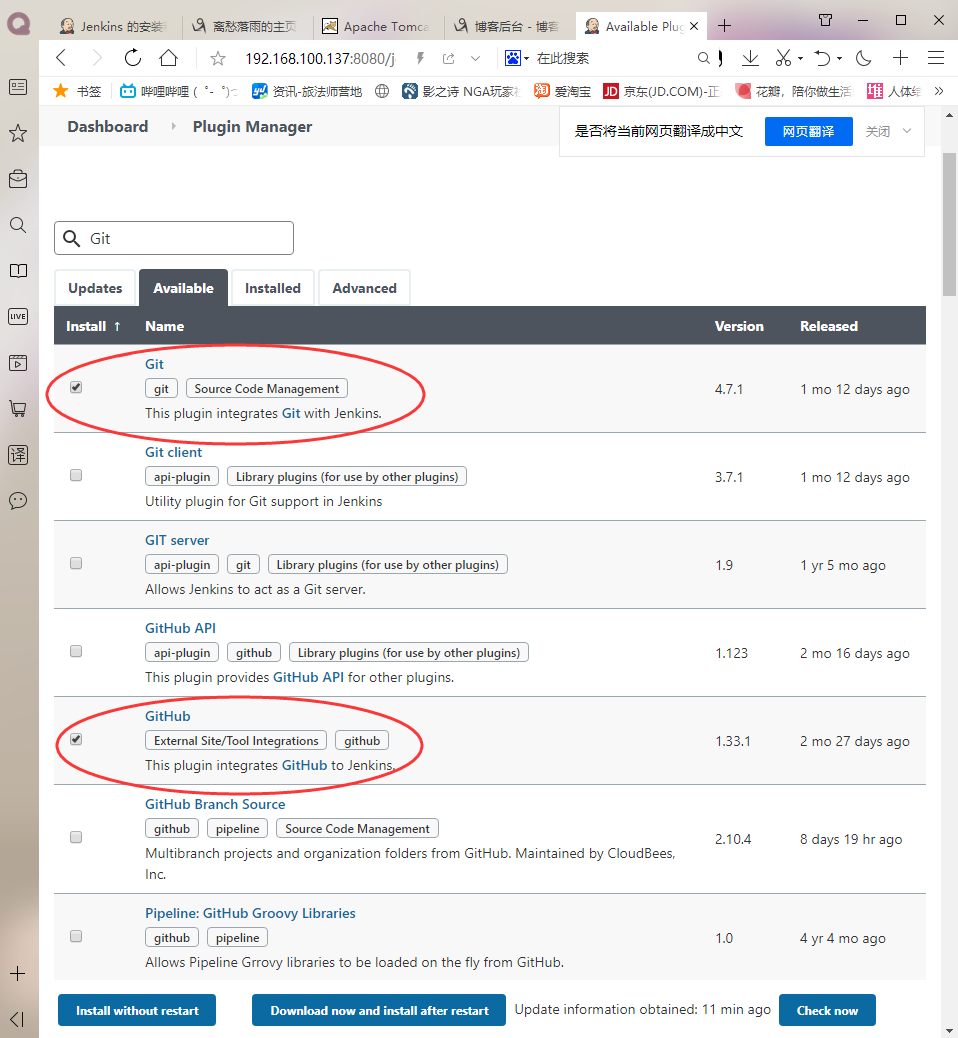Go back to the previous page

62,58
